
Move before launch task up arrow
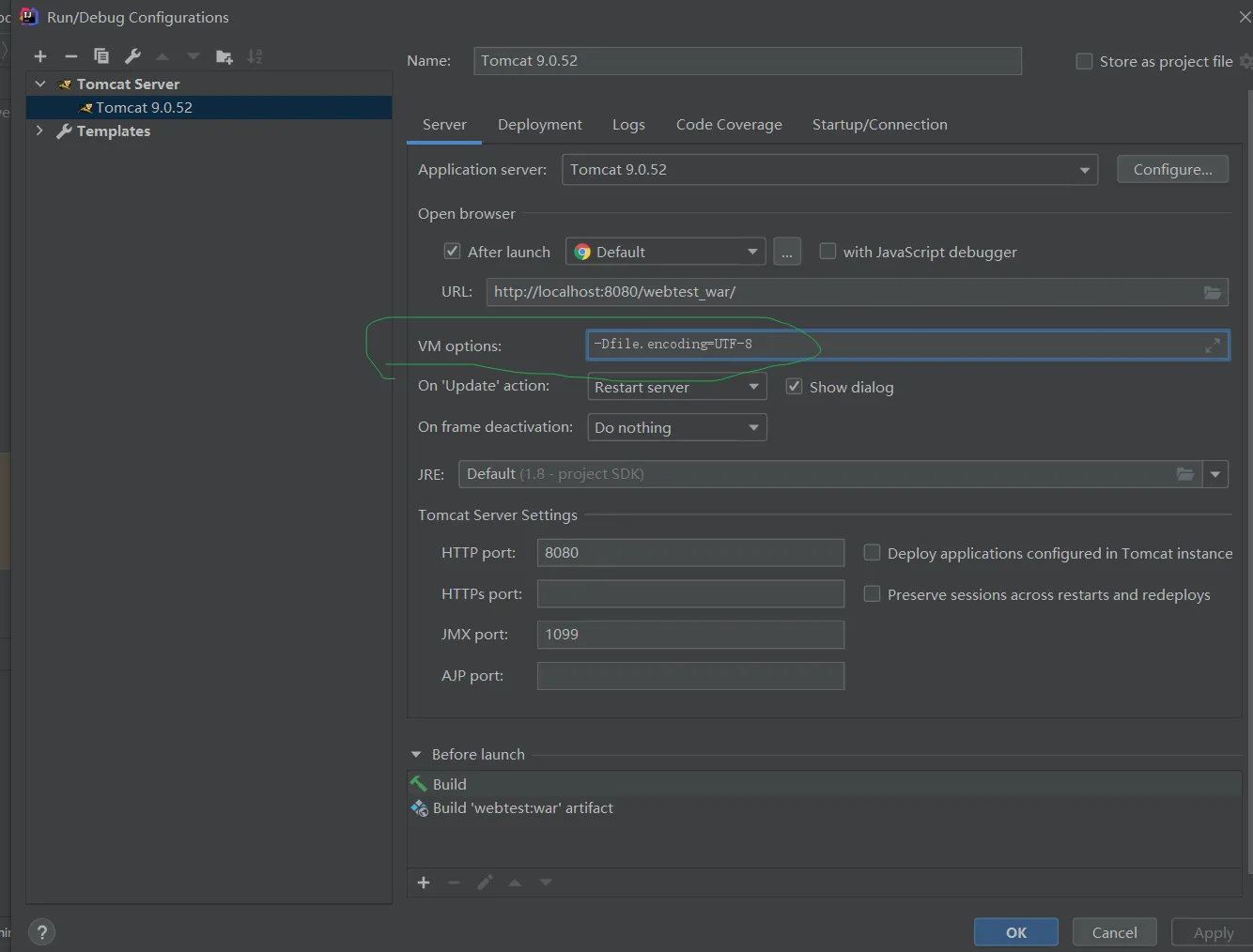coord(515,883)
